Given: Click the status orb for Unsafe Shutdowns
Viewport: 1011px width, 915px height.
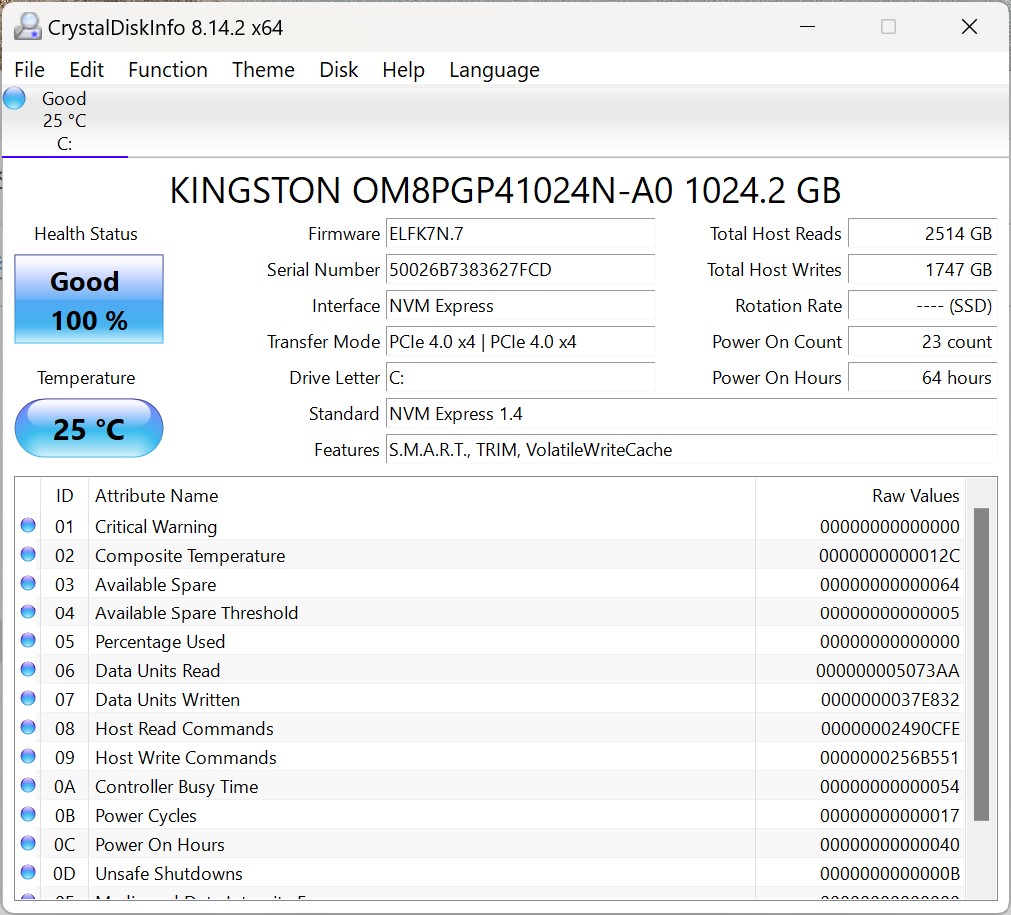Looking at the screenshot, I should [28, 873].
